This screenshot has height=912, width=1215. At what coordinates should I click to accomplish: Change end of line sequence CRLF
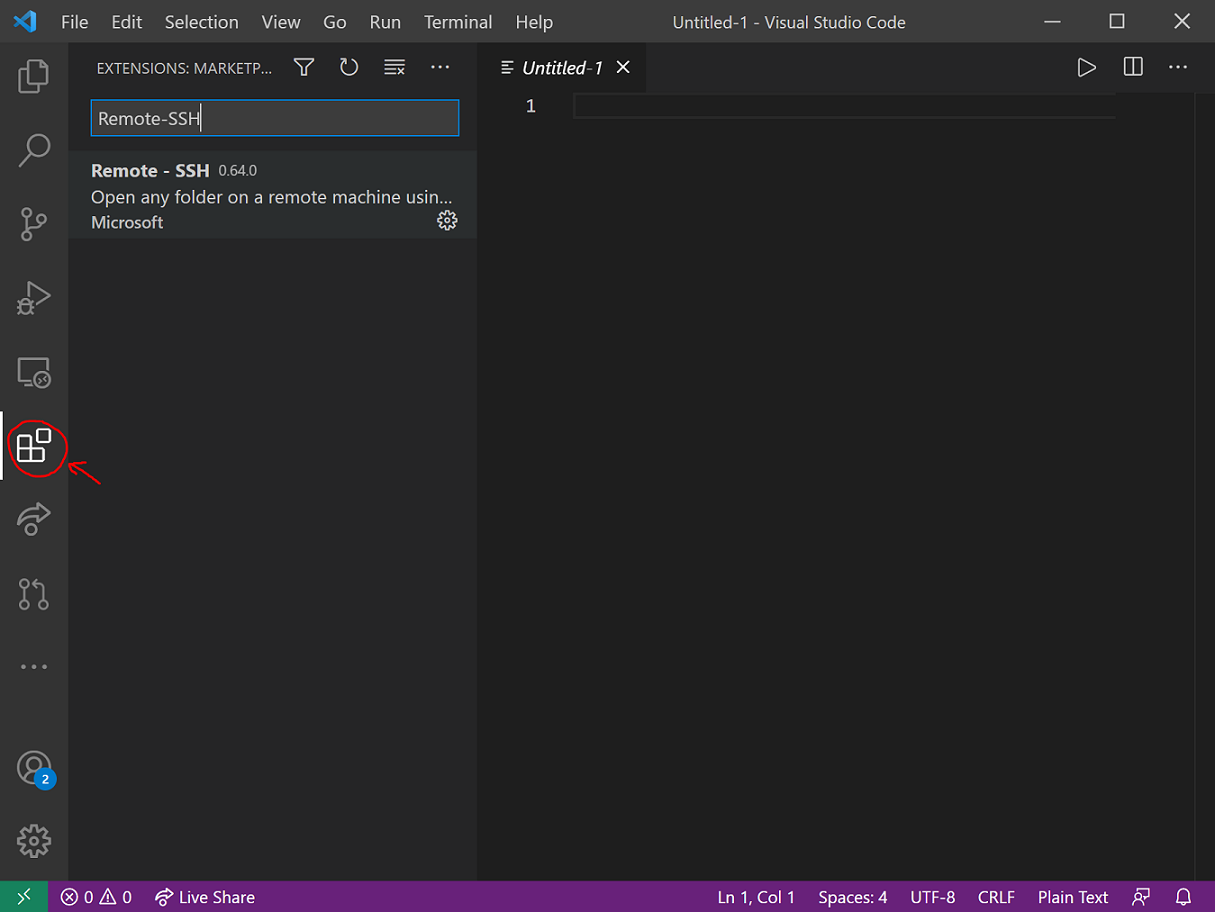(x=996, y=897)
